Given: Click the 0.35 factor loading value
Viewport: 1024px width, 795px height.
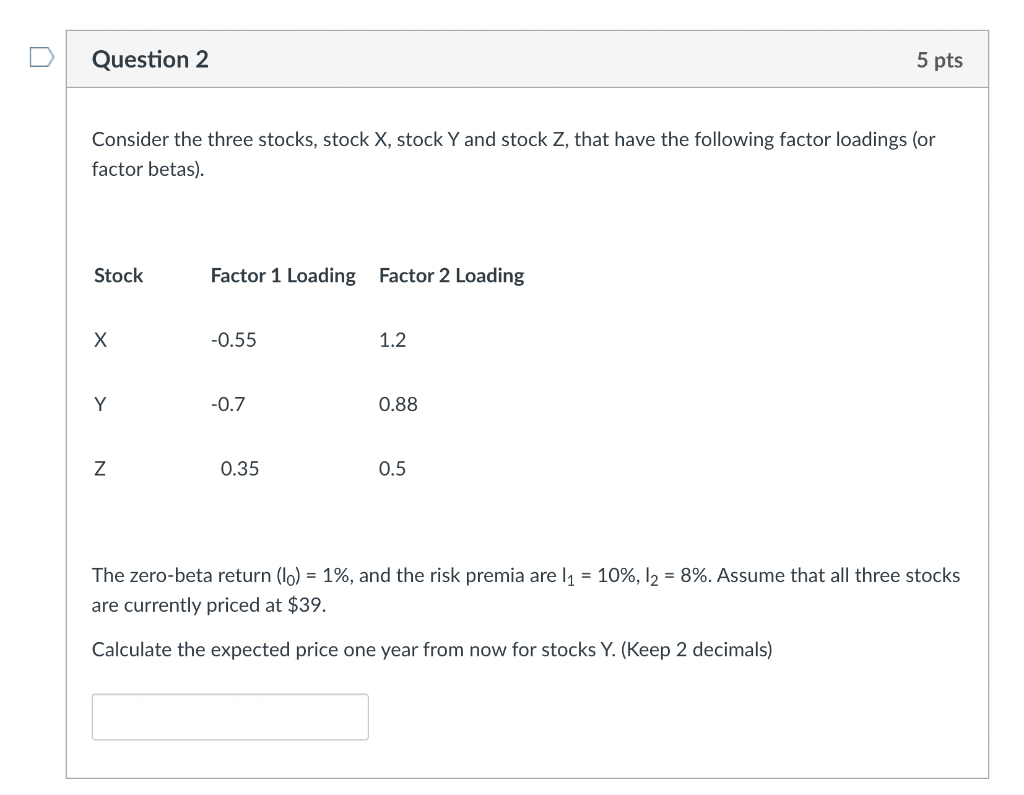Looking at the screenshot, I should pyautogui.click(x=240, y=468).
